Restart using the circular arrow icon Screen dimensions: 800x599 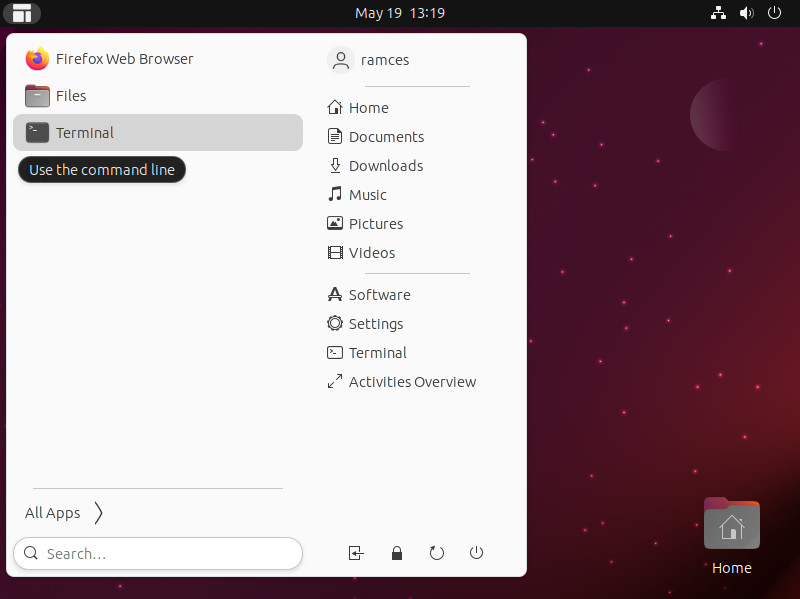pyautogui.click(x=437, y=553)
